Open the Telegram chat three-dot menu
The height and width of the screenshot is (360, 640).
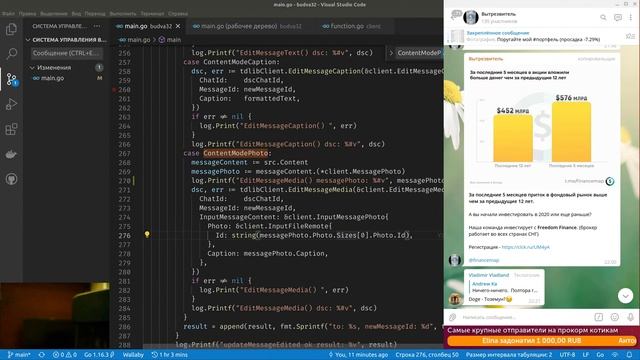coord(631,17)
